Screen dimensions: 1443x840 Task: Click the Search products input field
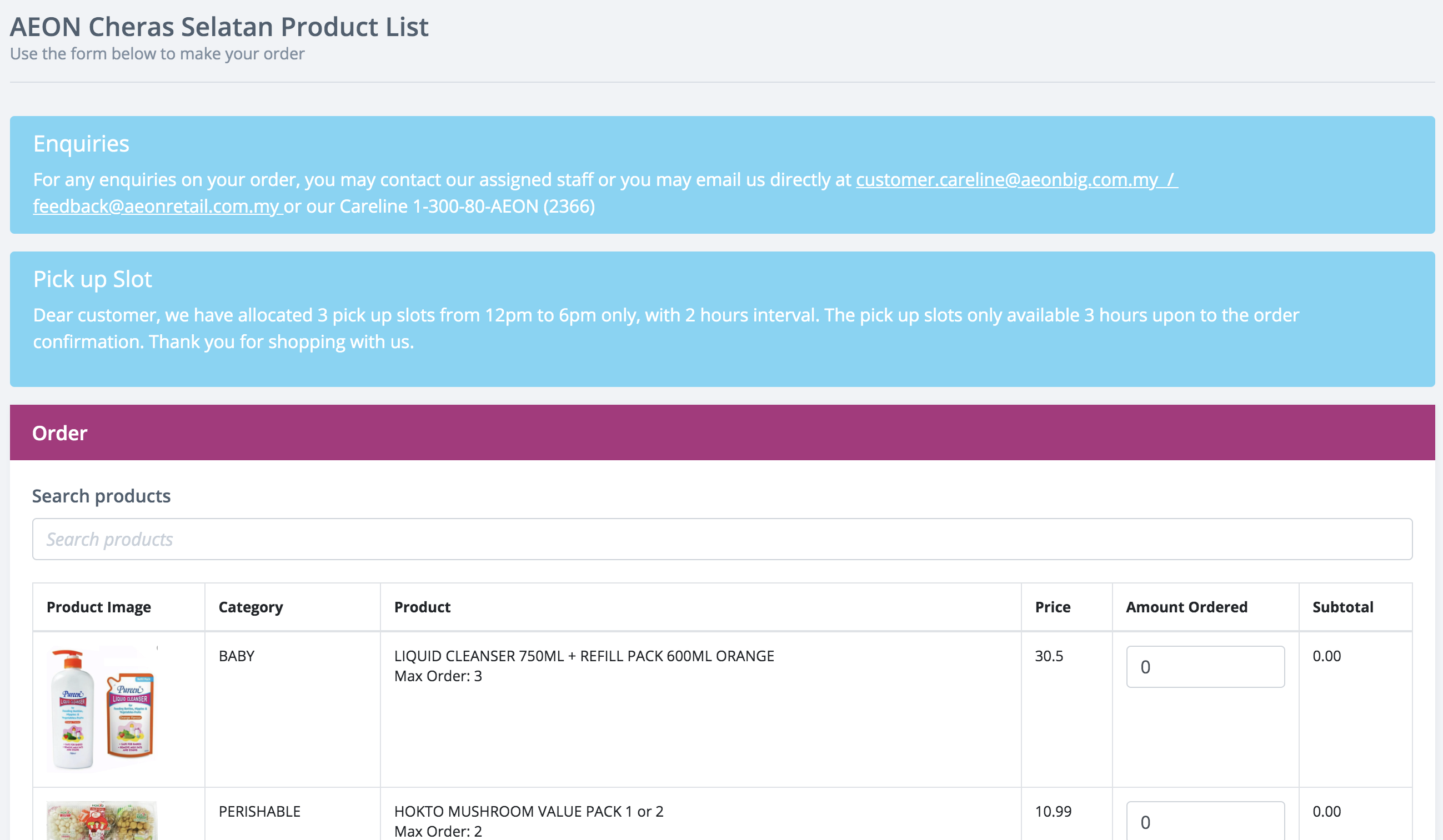coord(721,539)
